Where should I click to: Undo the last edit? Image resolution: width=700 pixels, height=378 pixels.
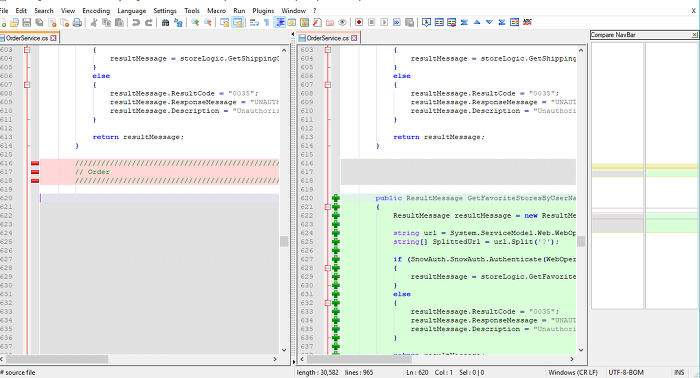[136, 22]
